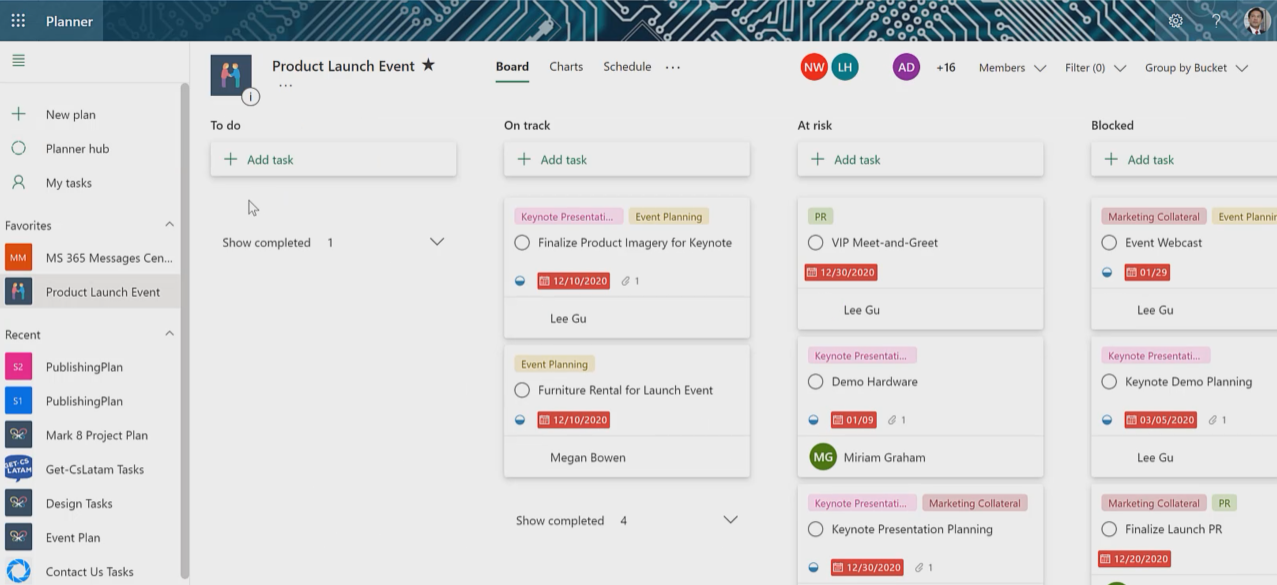This screenshot has height=585, width=1277.
Task: Add task in On track bucket
Action: 627,159
